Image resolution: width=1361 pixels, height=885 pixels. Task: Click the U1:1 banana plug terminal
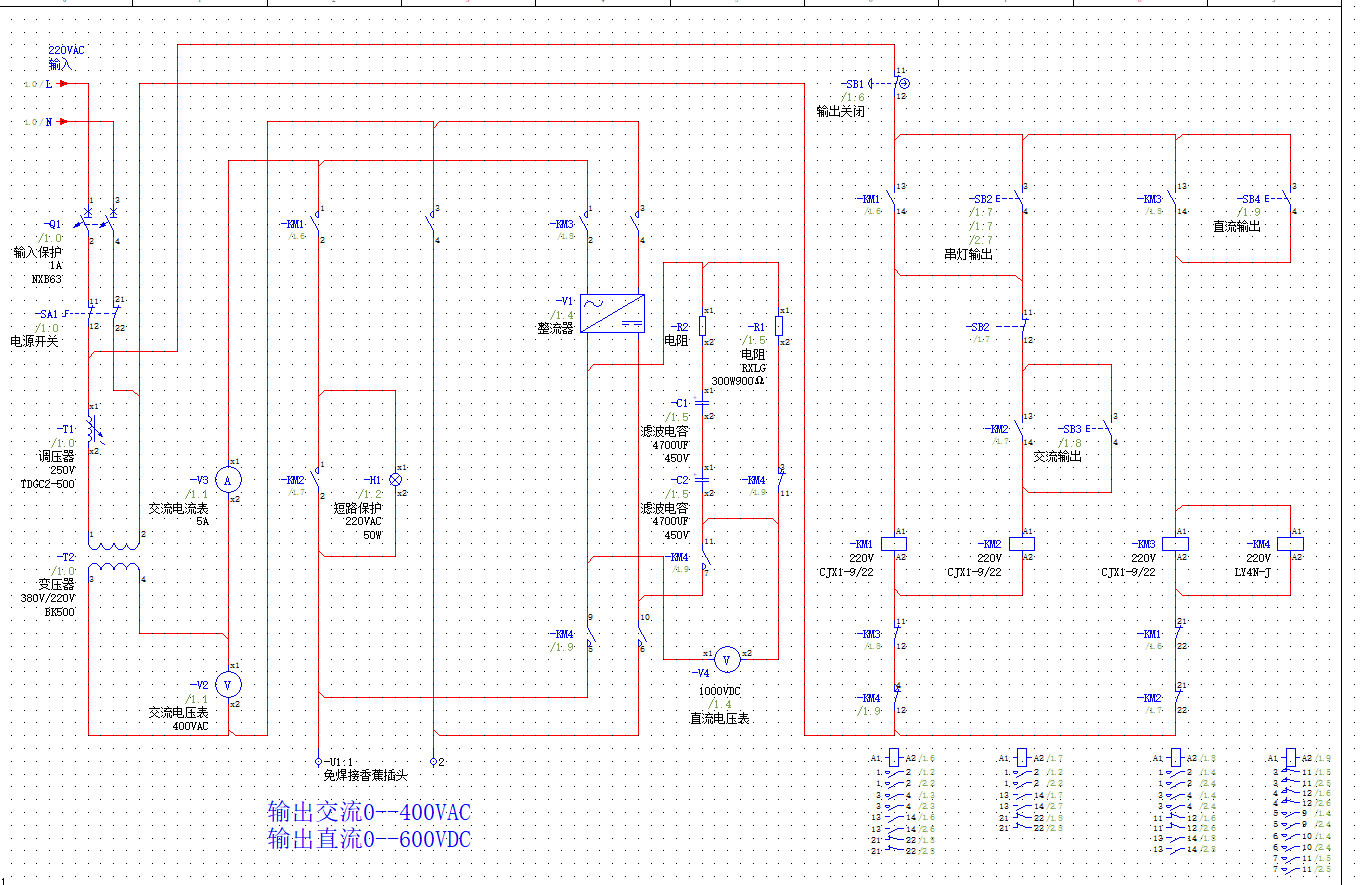[x=319, y=761]
